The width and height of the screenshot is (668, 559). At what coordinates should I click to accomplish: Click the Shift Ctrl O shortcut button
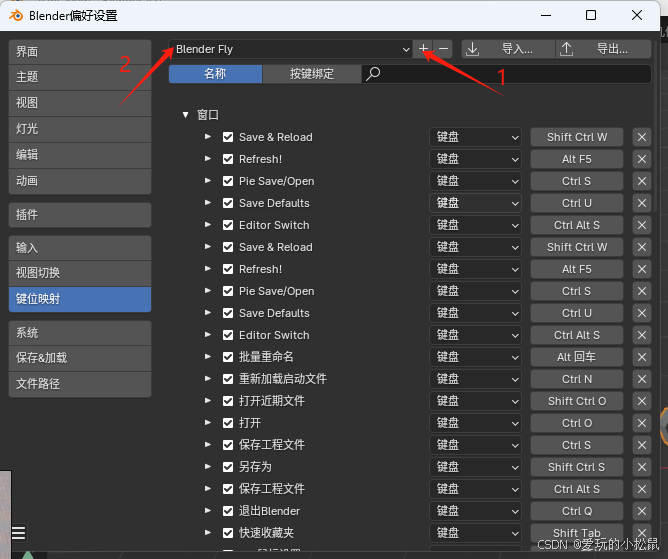tap(576, 401)
